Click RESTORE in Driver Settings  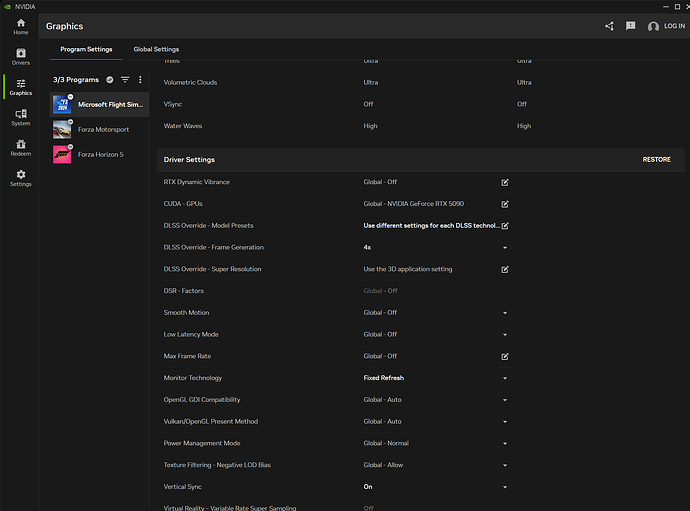(x=657, y=159)
